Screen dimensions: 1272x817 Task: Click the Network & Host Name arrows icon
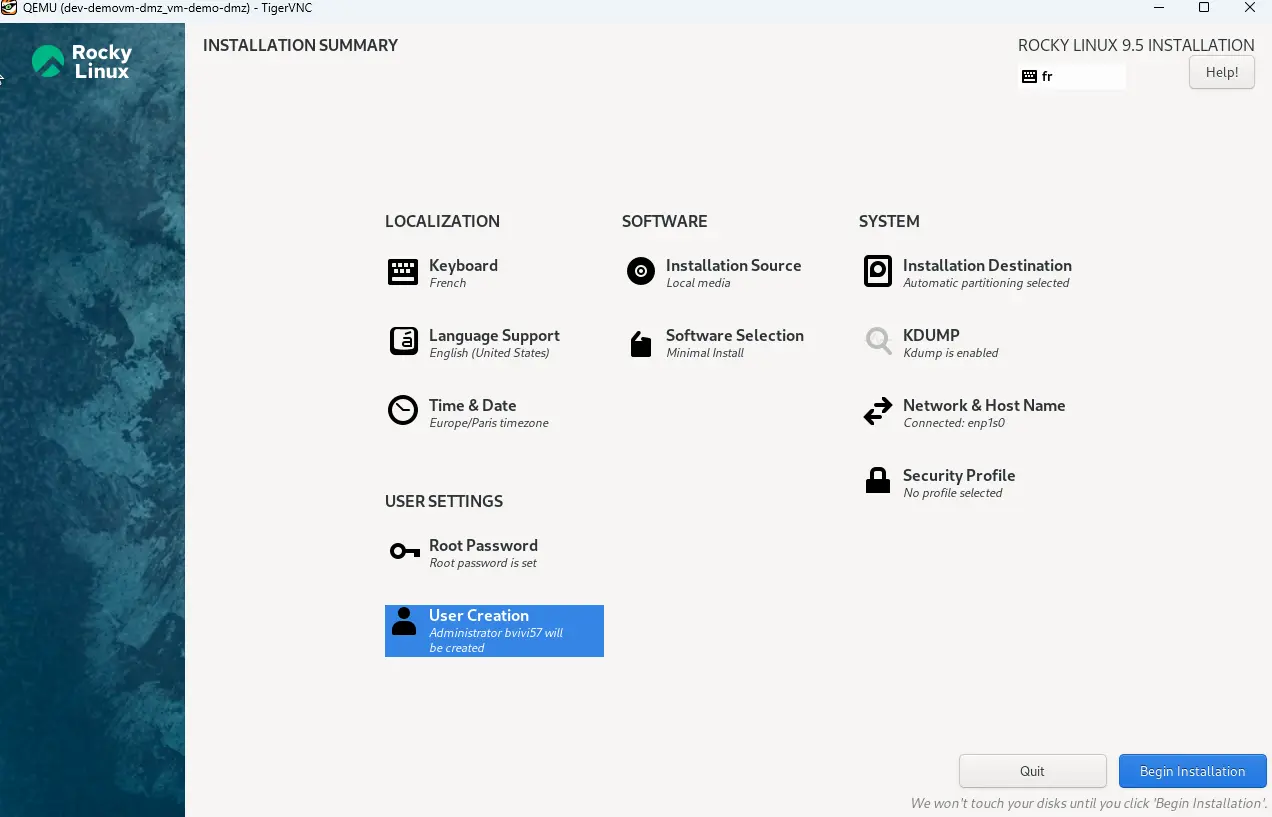(877, 412)
